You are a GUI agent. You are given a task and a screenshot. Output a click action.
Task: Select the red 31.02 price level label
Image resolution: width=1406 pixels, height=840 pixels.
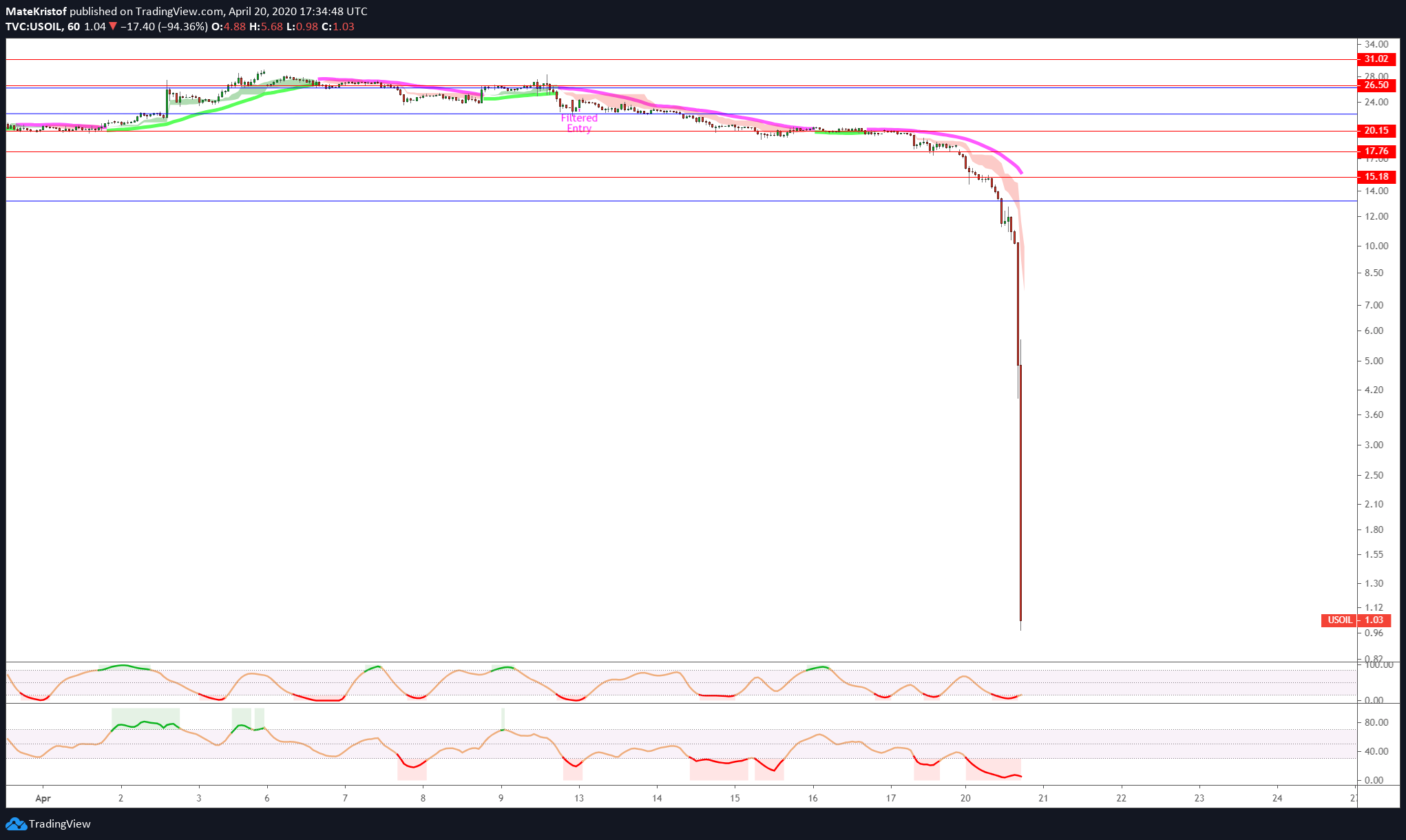[1376, 59]
